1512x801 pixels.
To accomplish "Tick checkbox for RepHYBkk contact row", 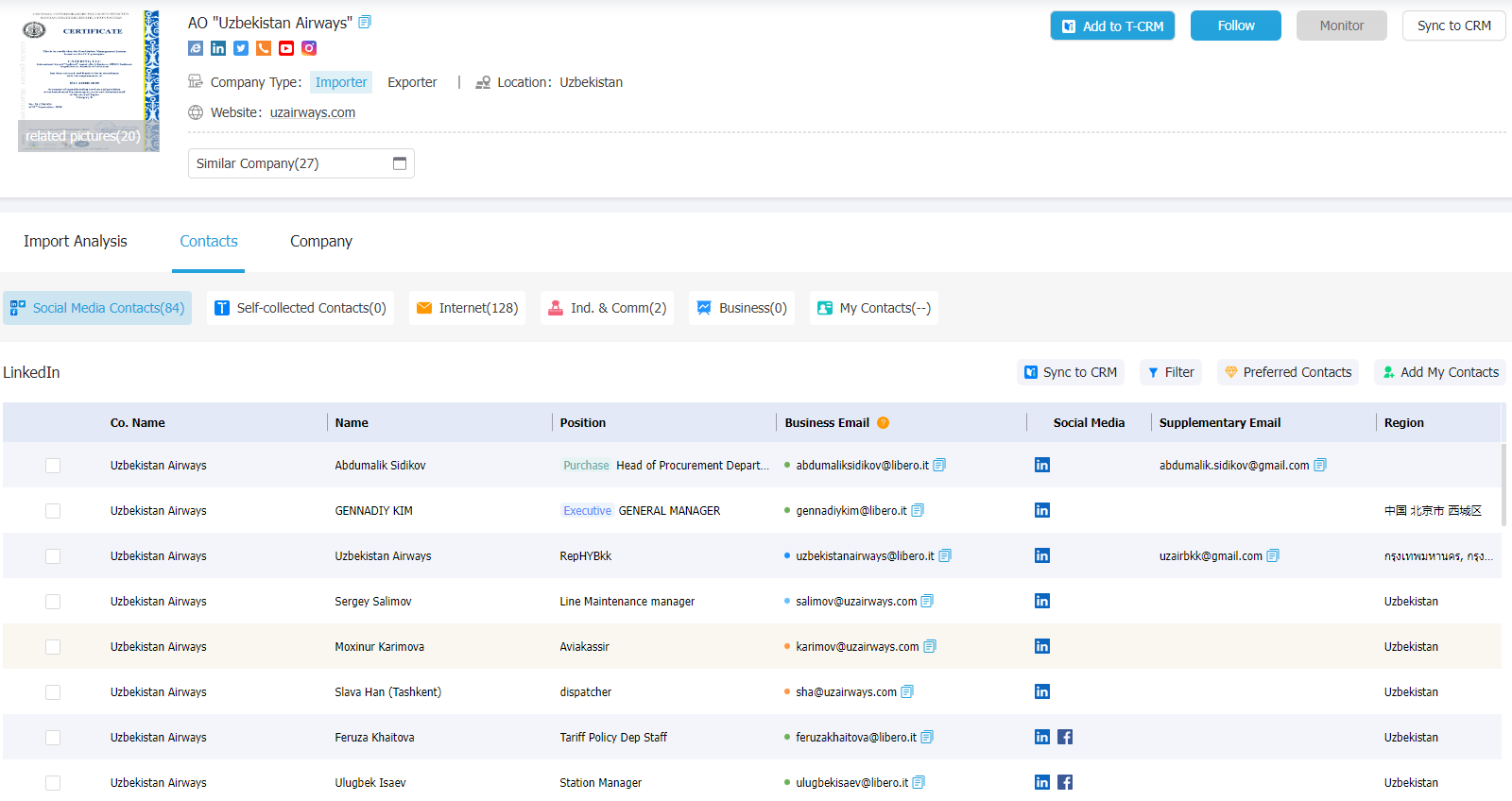I will click(x=53, y=556).
